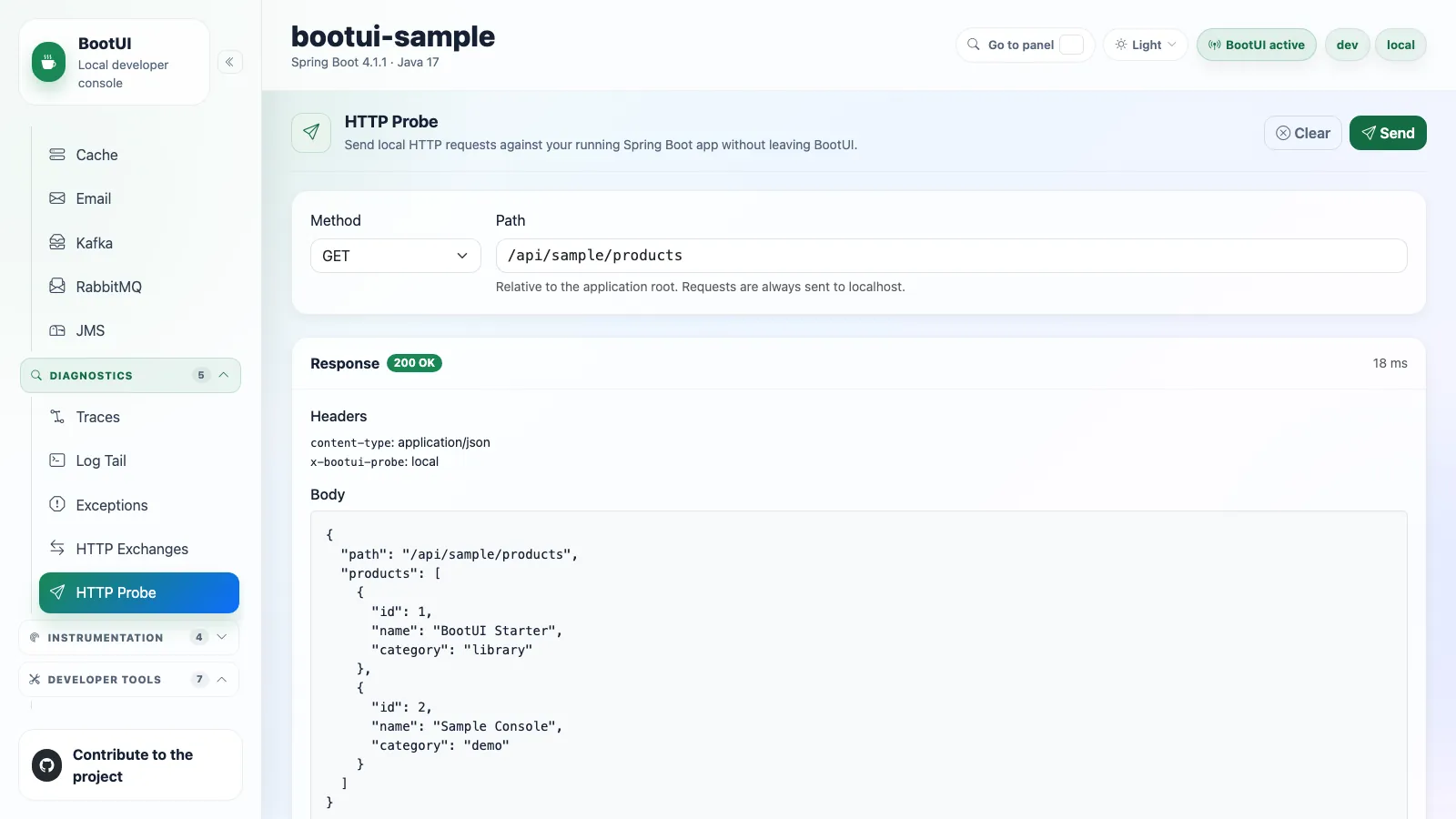Click the sun icon in the theme selector
1456x819 pixels.
pos(1121,45)
